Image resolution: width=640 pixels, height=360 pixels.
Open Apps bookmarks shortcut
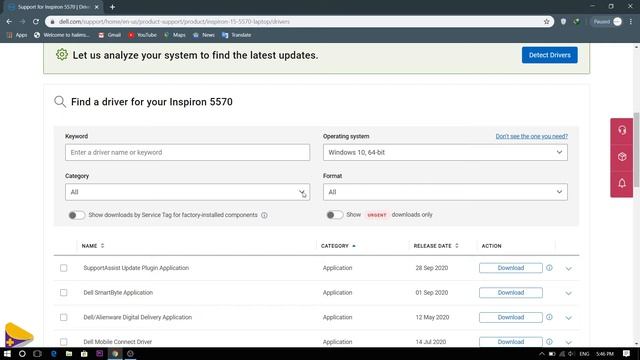17,35
